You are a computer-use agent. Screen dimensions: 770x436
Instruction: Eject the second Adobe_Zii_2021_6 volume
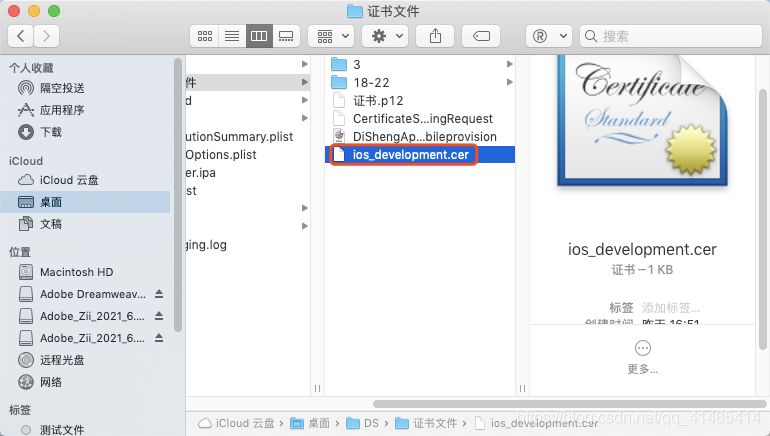[159, 338]
